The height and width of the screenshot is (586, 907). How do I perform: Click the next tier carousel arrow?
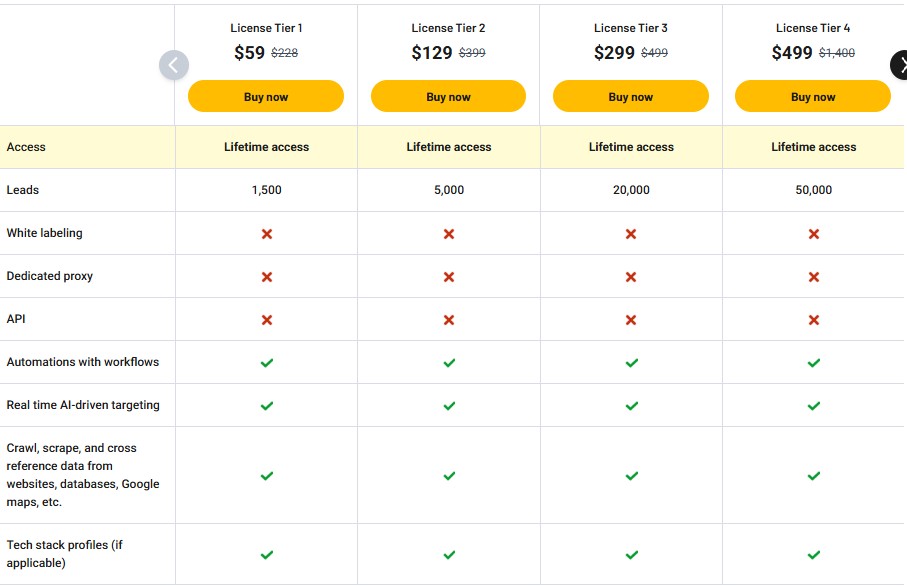(899, 65)
